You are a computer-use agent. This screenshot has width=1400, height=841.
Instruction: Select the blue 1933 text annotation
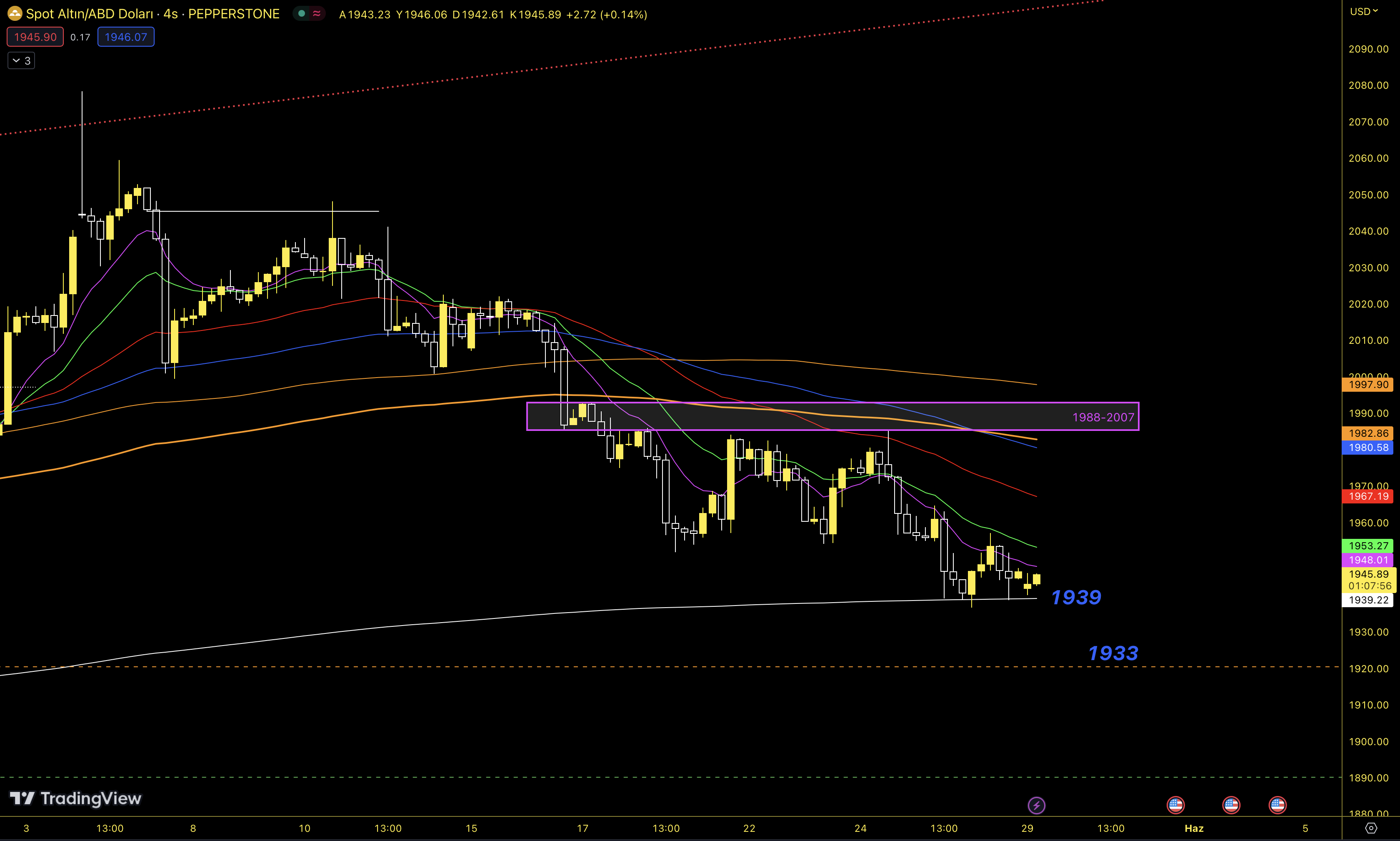(x=1113, y=653)
